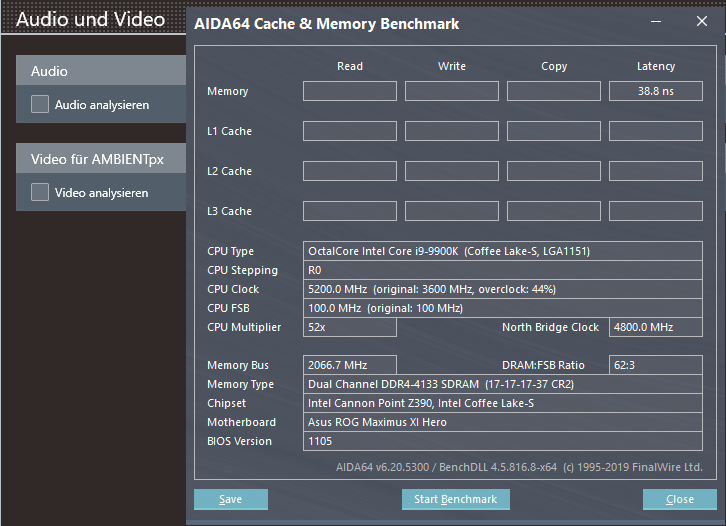This screenshot has width=726, height=526.
Task: Click the Save button
Action: 231,499
